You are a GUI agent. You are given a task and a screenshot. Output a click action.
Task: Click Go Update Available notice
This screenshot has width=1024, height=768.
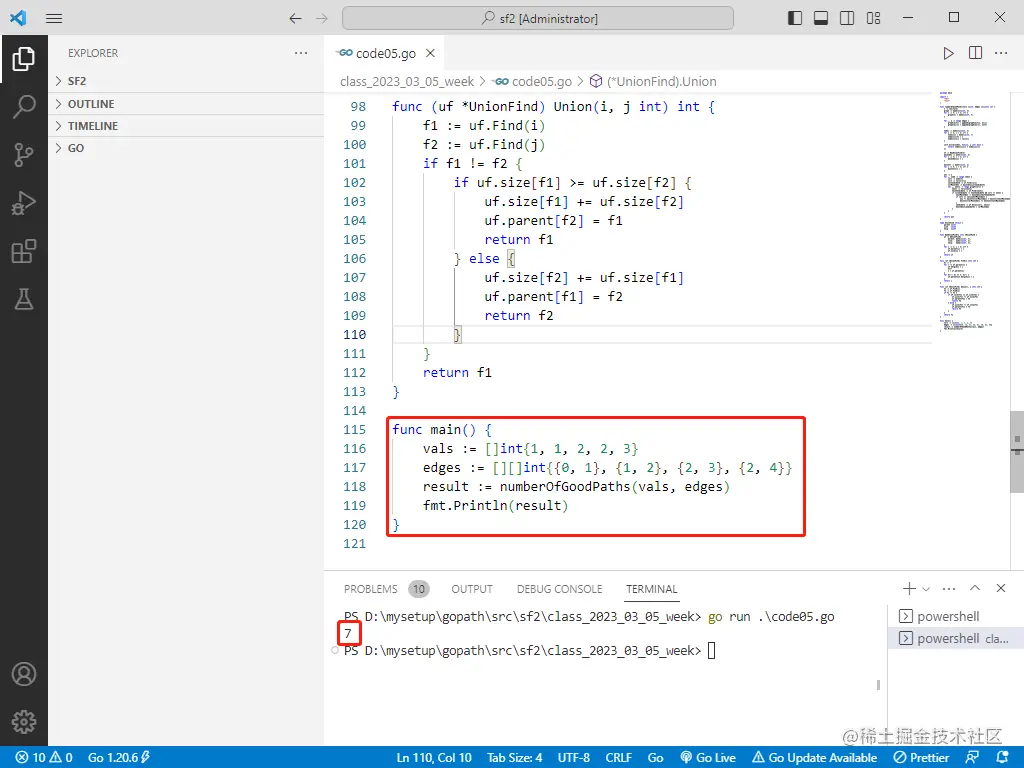coord(814,758)
